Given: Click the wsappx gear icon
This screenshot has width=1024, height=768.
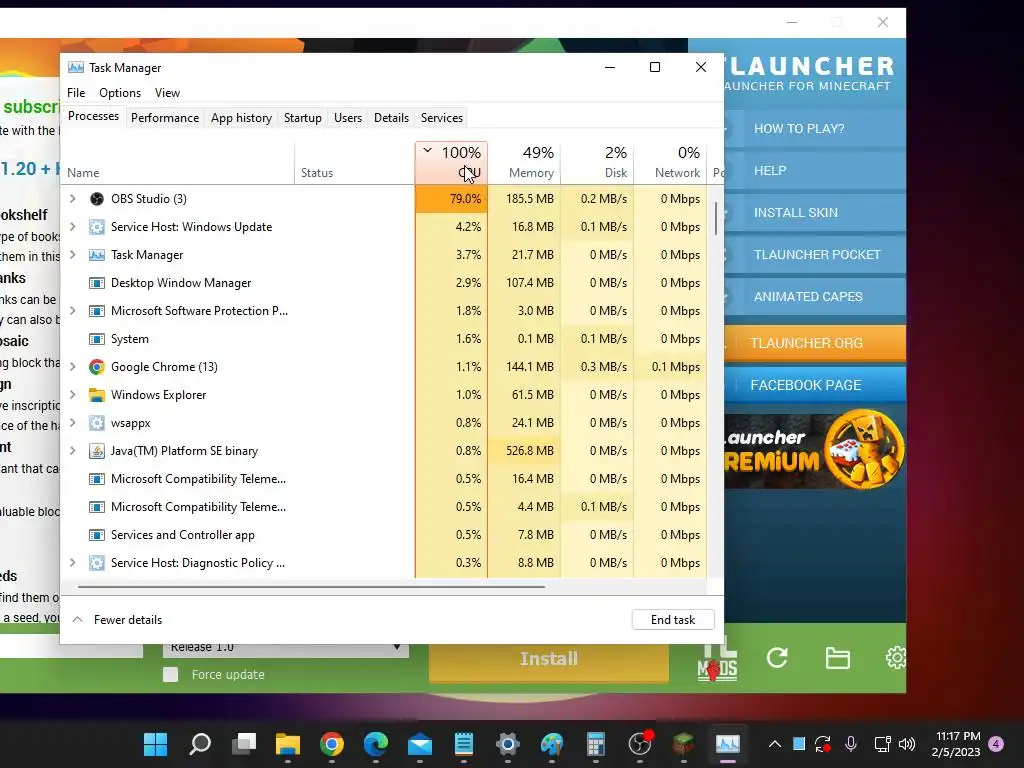Looking at the screenshot, I should pyautogui.click(x=97, y=423).
